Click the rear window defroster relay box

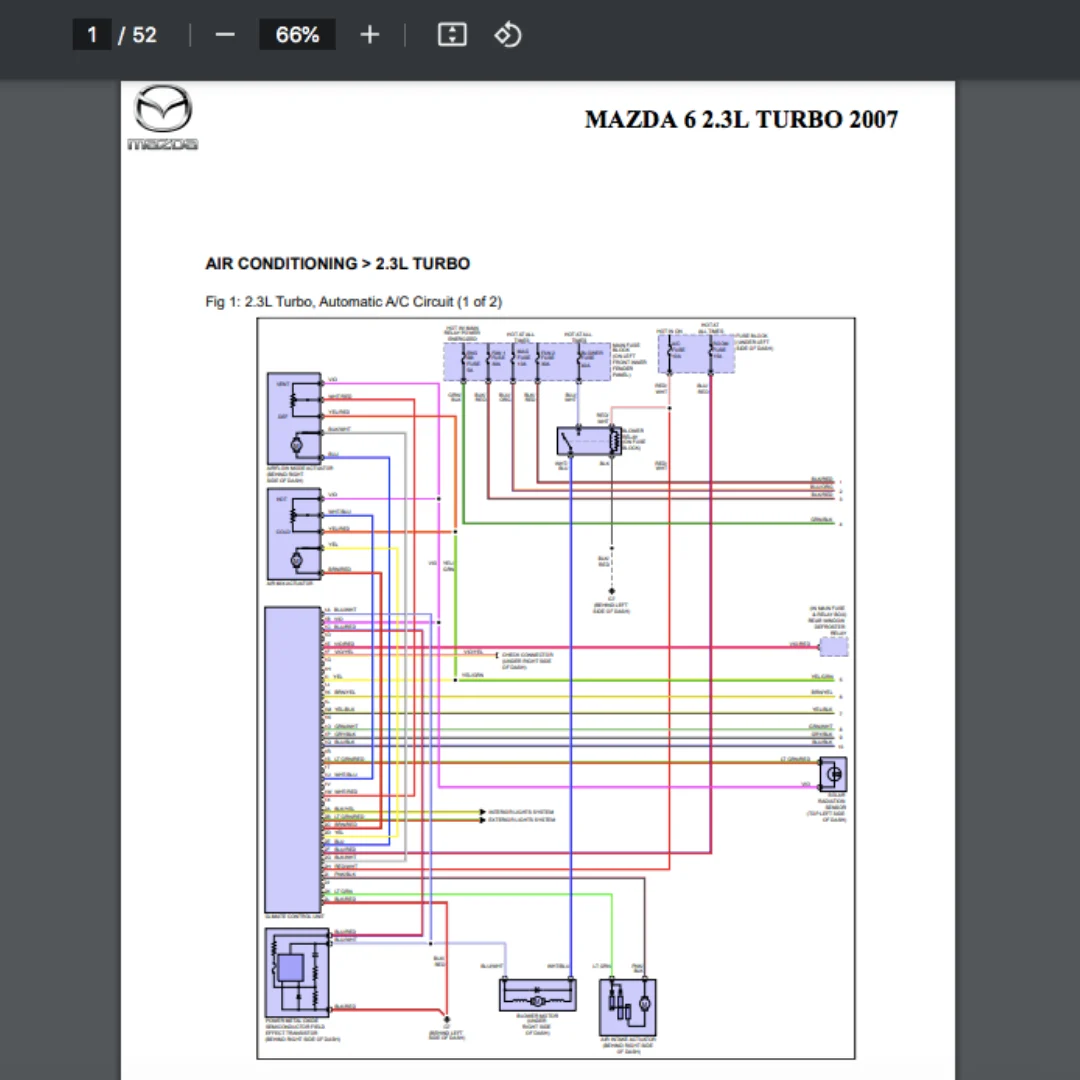click(x=833, y=647)
